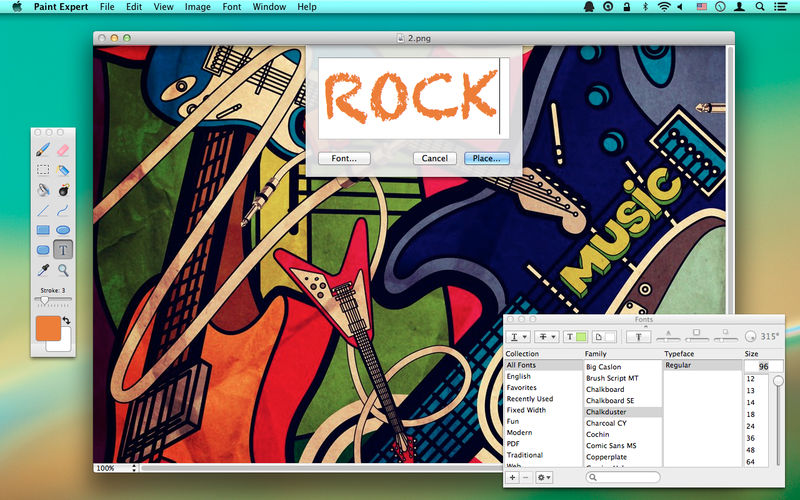Click the Place... button
800x500 pixels.
(x=487, y=158)
